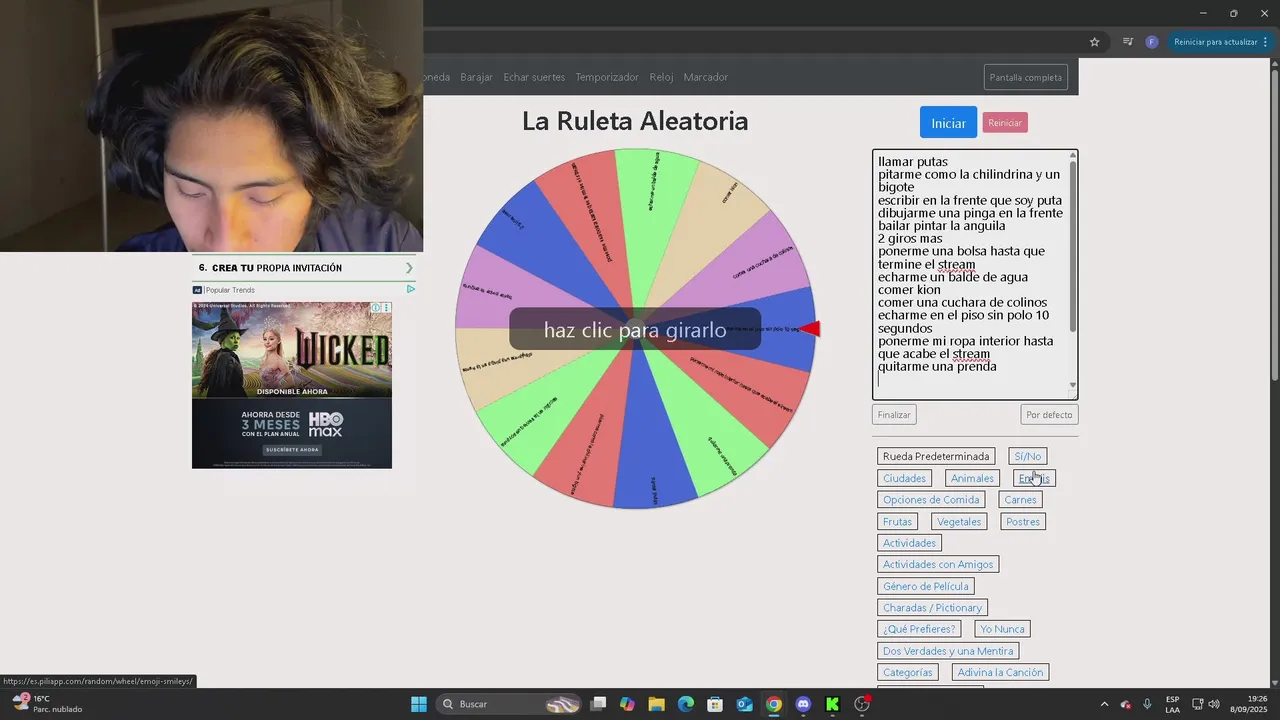Click the wheel's 'haz clic para girarlo' overlay
This screenshot has width=1280, height=720.
635,329
